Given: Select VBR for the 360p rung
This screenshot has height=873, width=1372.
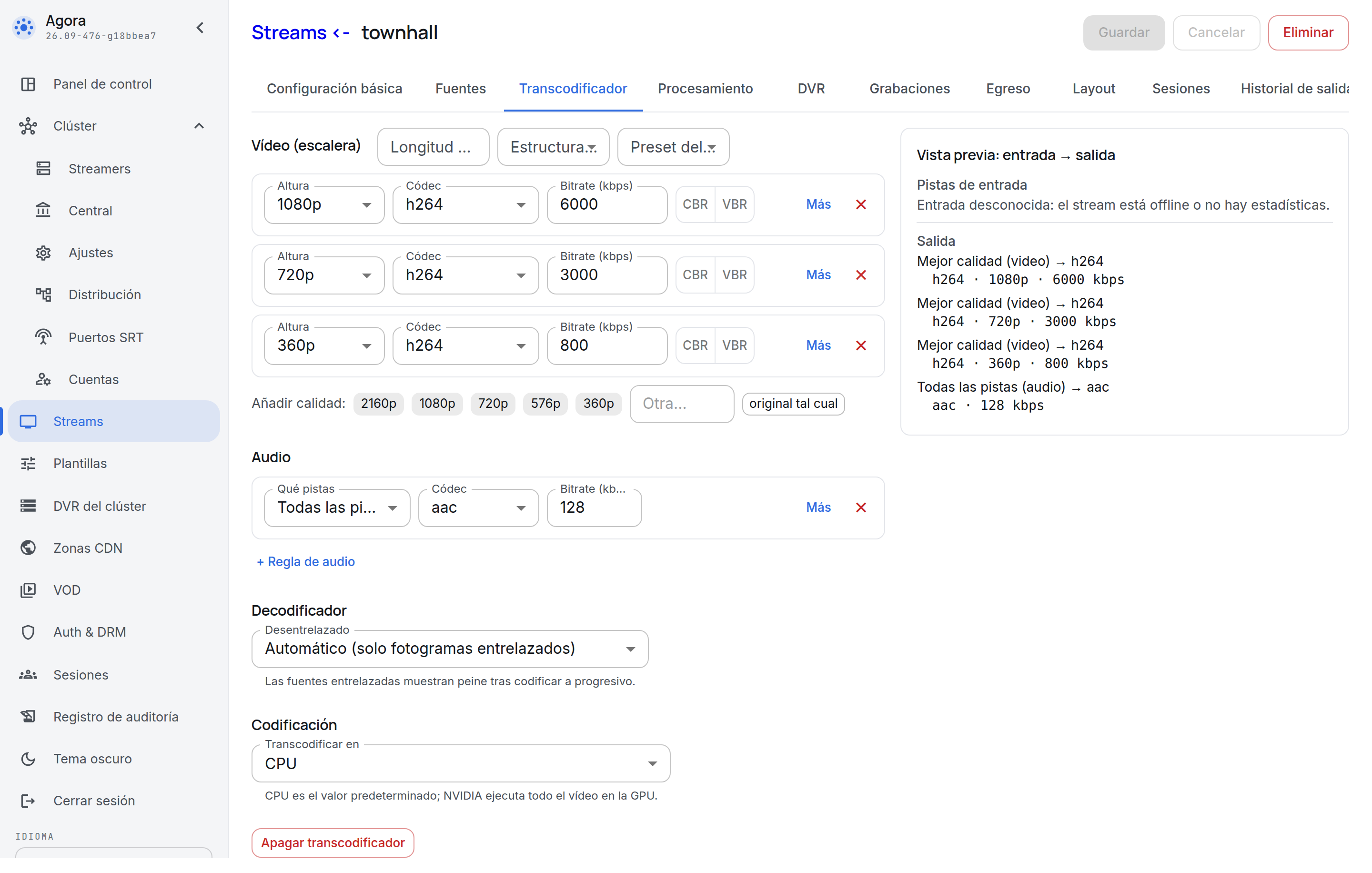Looking at the screenshot, I should click(x=735, y=346).
